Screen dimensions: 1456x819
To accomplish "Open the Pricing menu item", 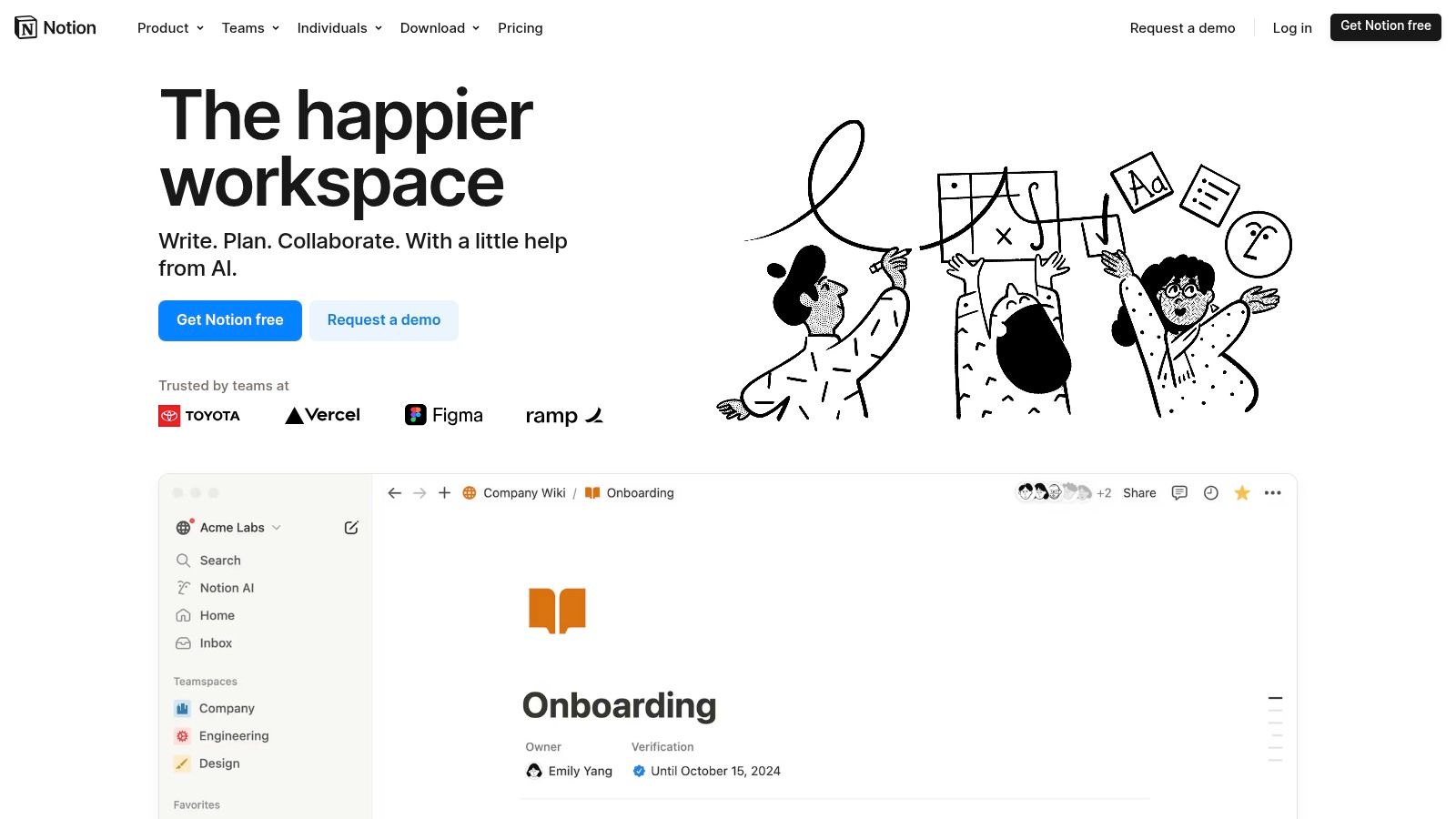I will click(520, 28).
